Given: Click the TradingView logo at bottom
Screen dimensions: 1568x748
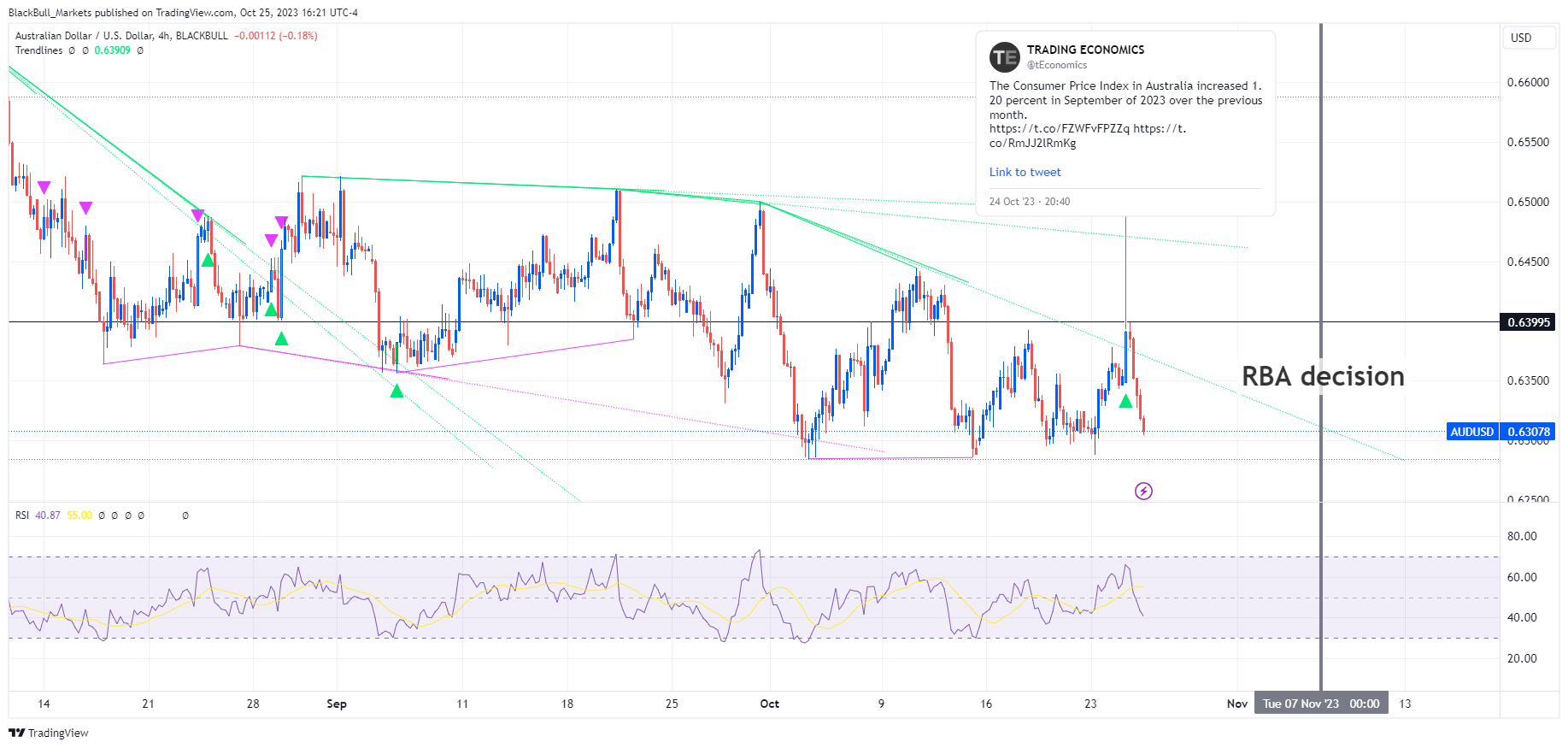Looking at the screenshot, I should tap(49, 733).
